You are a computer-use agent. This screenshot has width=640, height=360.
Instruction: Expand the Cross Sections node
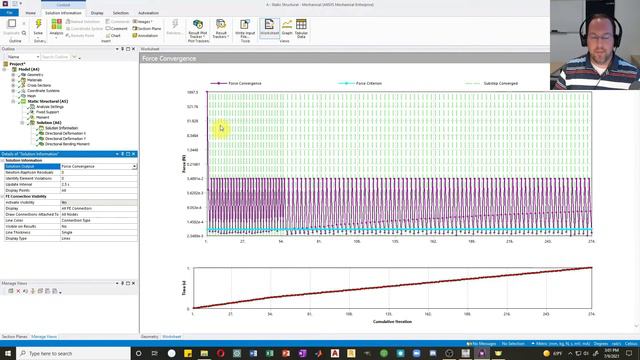tap(13, 85)
